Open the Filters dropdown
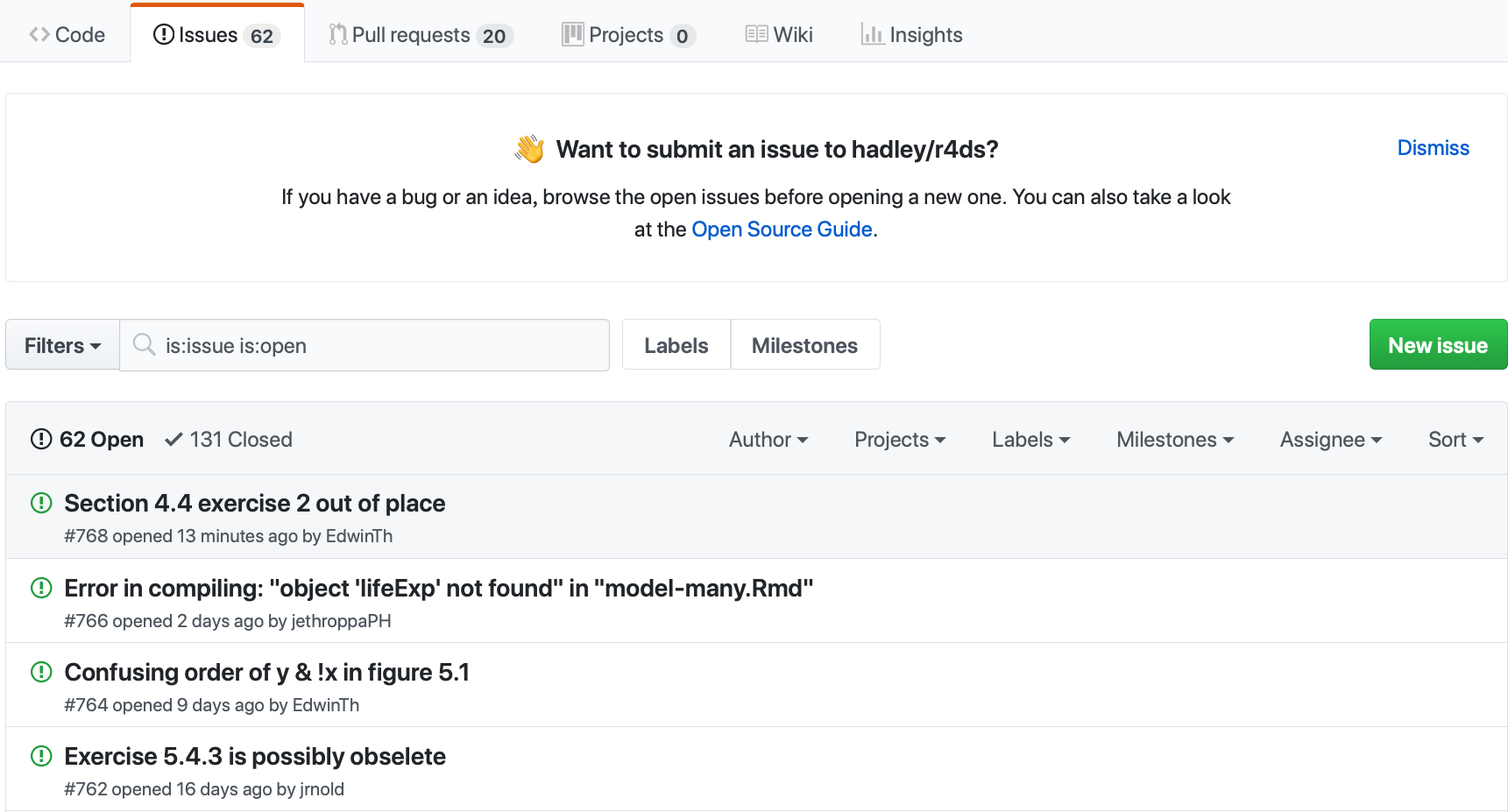1508x812 pixels. [62, 345]
